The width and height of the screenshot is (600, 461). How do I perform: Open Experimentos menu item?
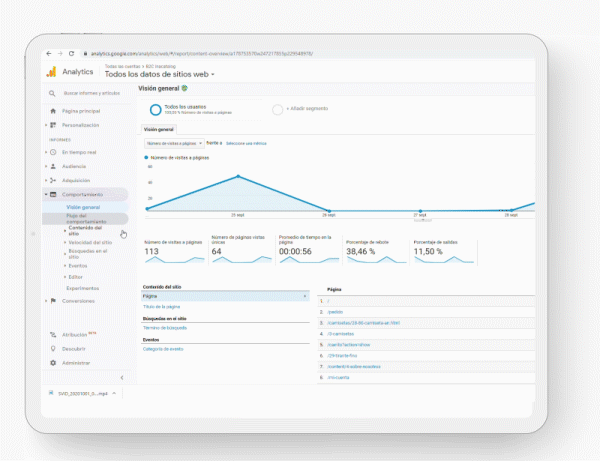[x=83, y=288]
